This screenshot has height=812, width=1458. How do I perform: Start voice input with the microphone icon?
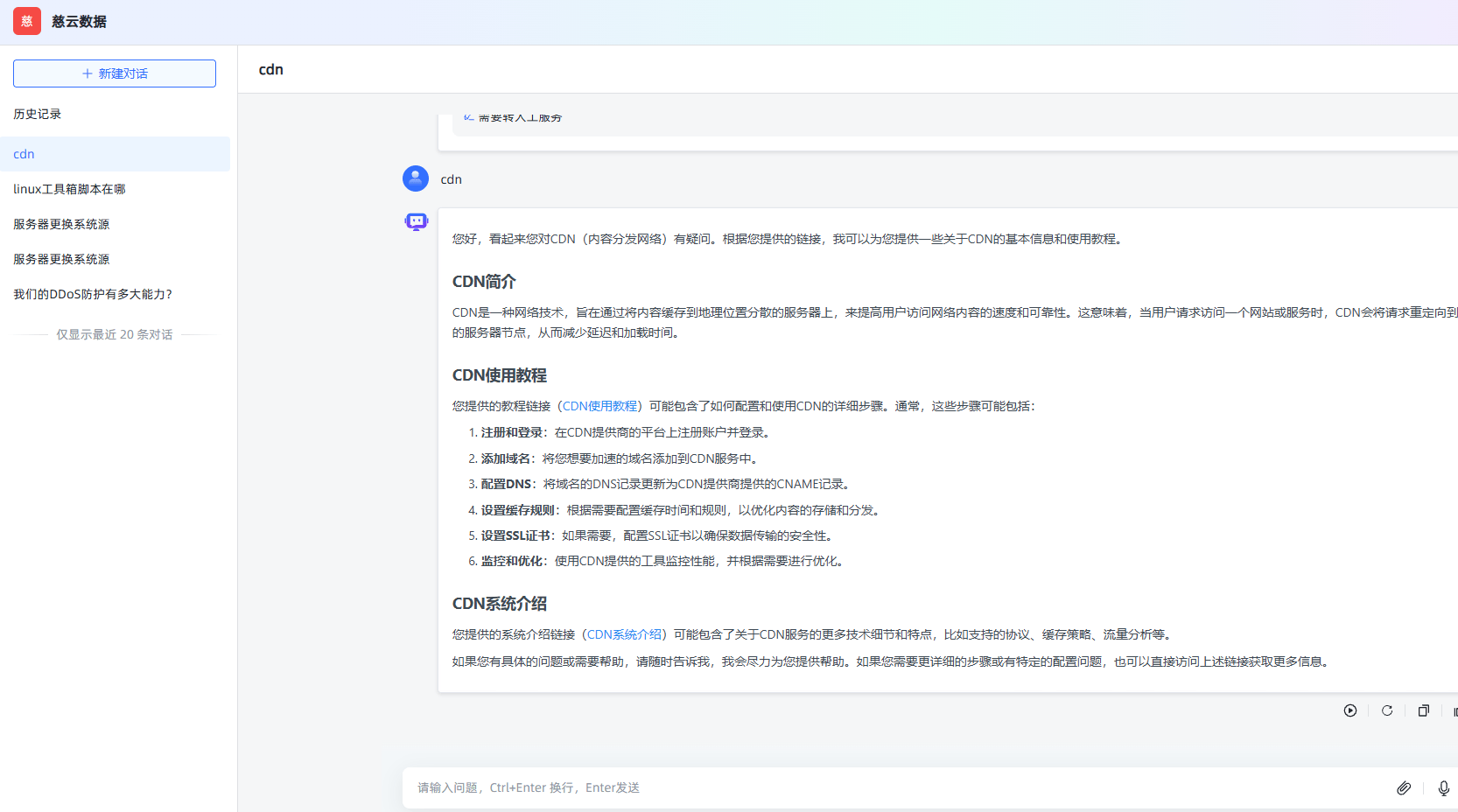coord(1444,787)
